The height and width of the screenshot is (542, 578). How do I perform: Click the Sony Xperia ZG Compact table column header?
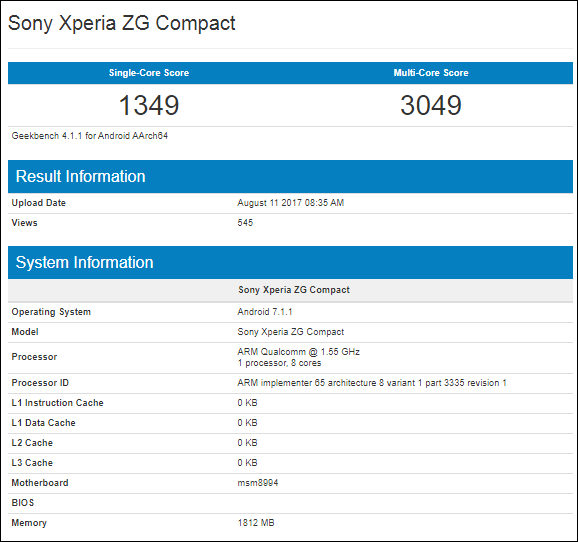click(x=294, y=290)
